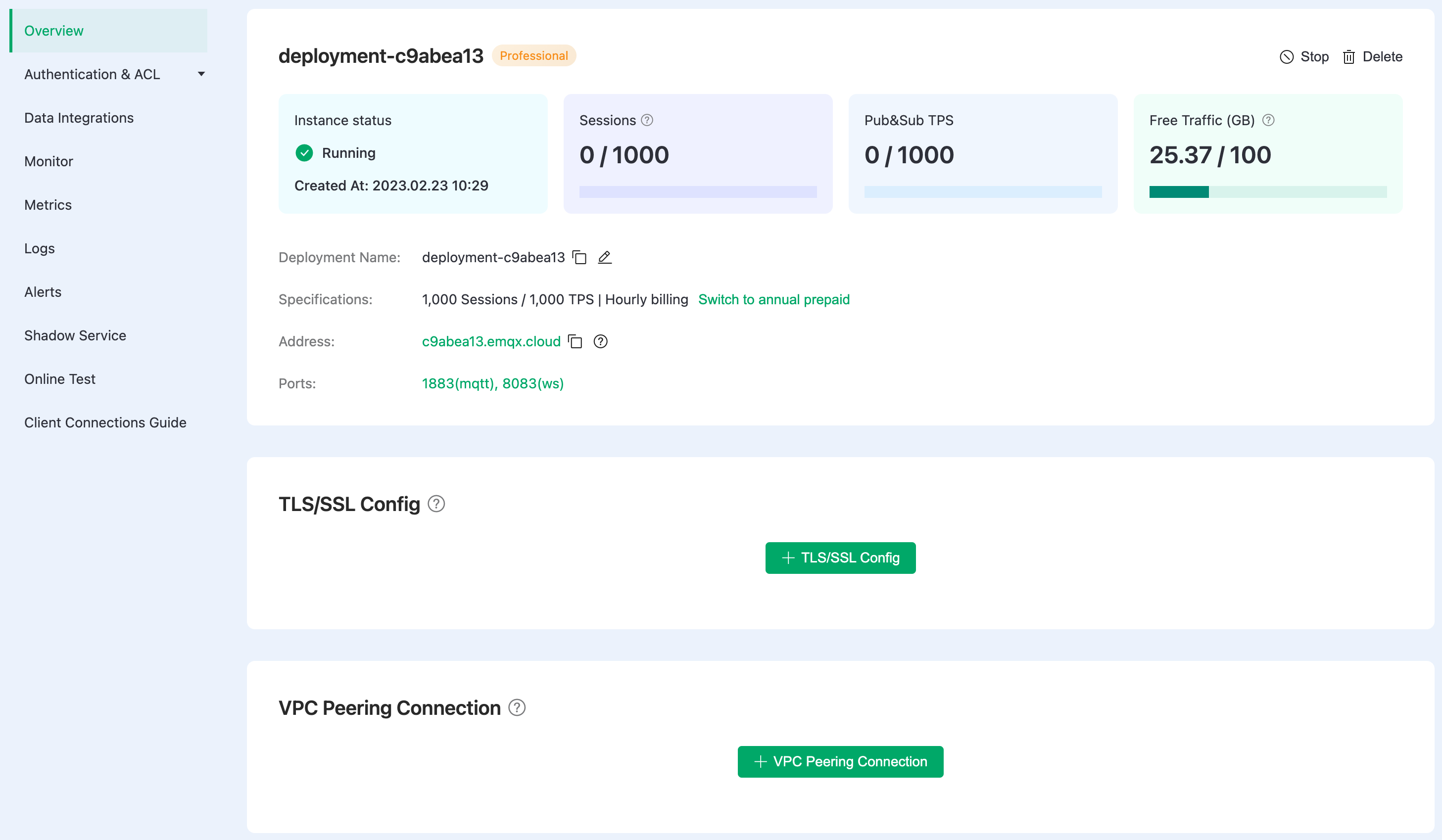
Task: Click VPC Peering Connection help icon
Action: [x=517, y=708]
